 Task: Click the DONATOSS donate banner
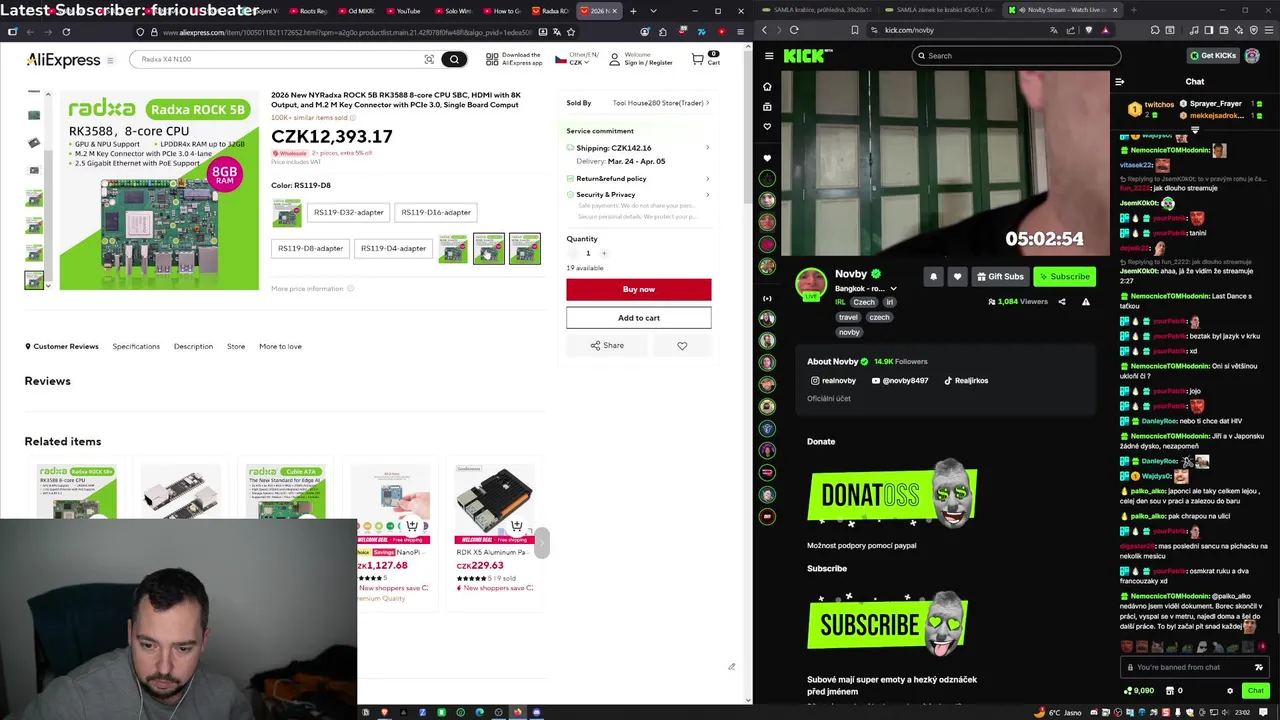pos(892,494)
